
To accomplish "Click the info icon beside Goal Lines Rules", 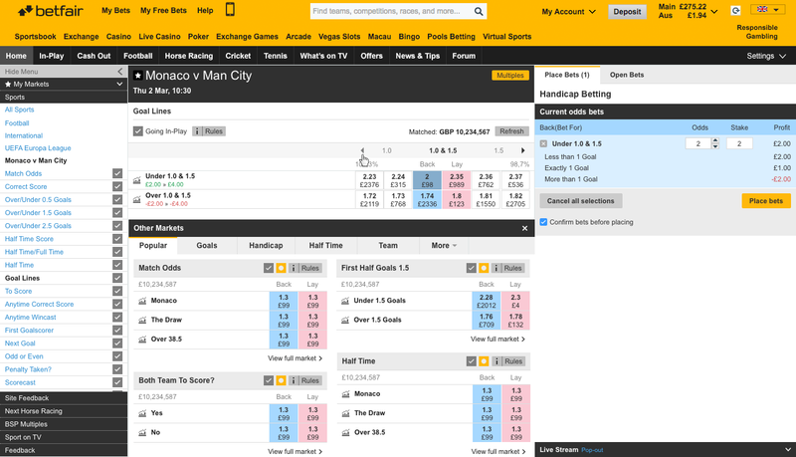I will tap(197, 131).
